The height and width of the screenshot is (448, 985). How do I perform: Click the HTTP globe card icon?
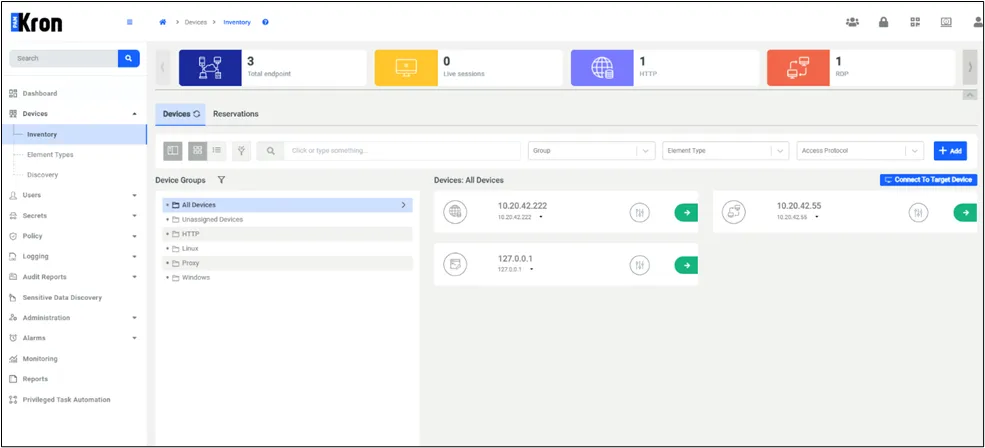[602, 68]
